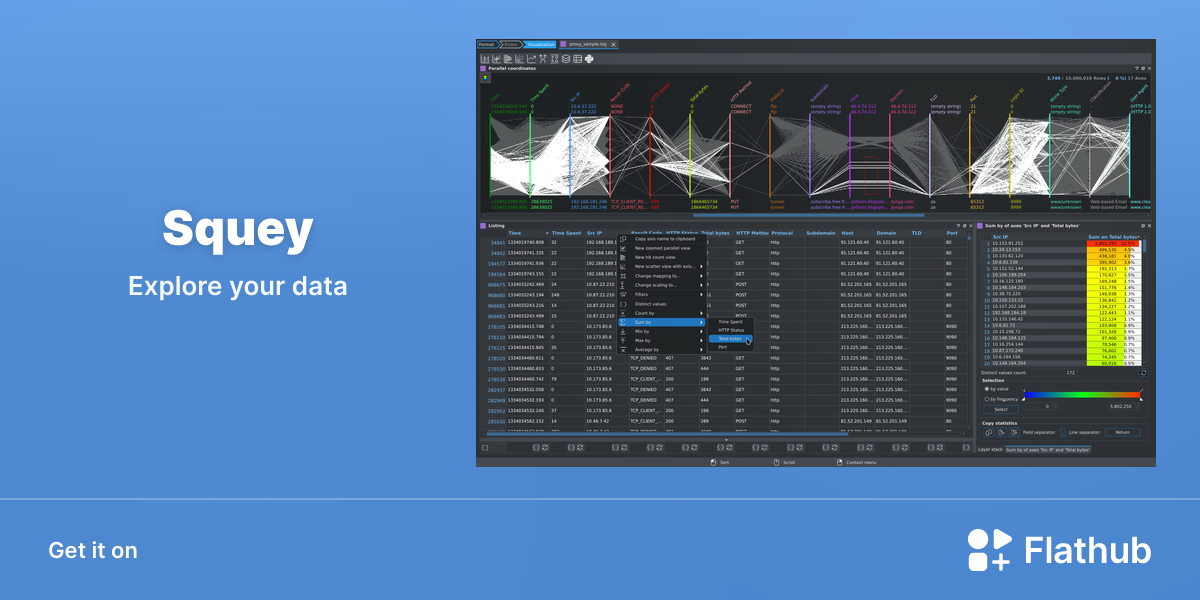This screenshot has width=1200, height=600.
Task: Pick 'Port' in the Sum by submenu
Action: 731,347
